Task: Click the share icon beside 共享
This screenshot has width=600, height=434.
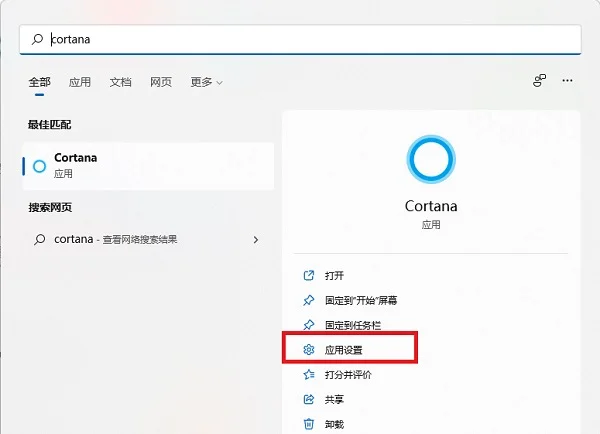Action: (308, 400)
